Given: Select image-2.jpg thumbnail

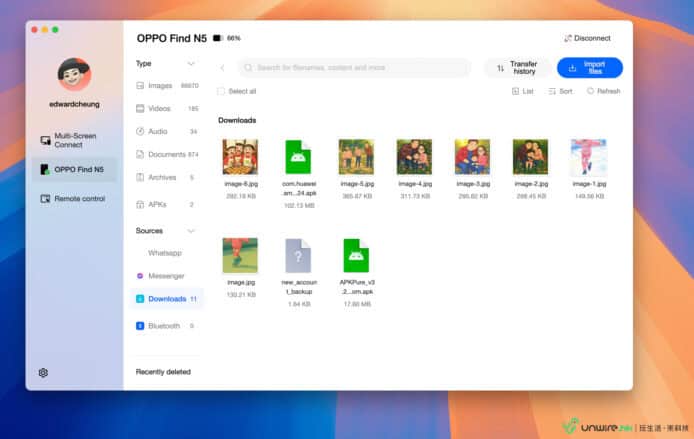Looking at the screenshot, I should [x=530, y=157].
